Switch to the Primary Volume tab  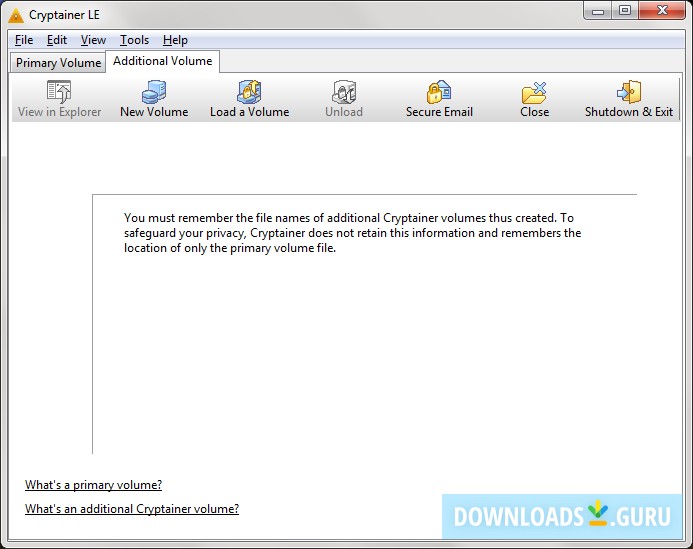tap(58, 63)
